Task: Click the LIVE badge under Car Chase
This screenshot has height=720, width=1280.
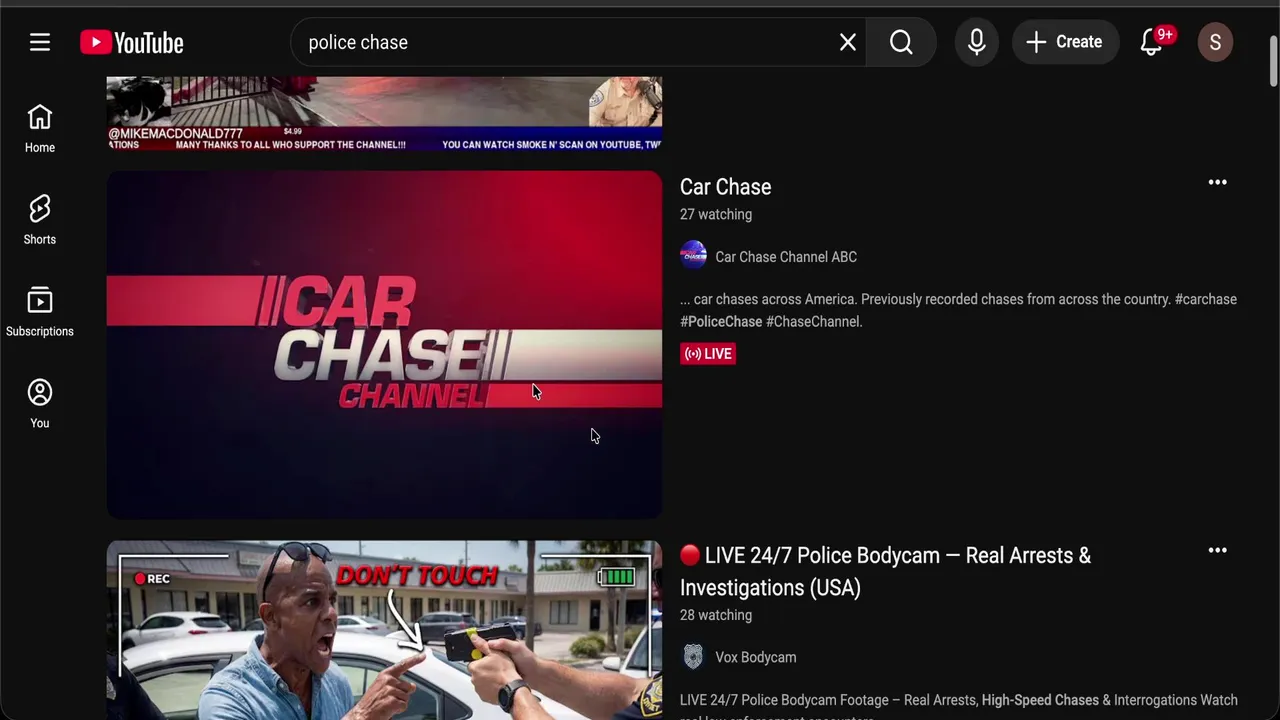Action: [708, 354]
